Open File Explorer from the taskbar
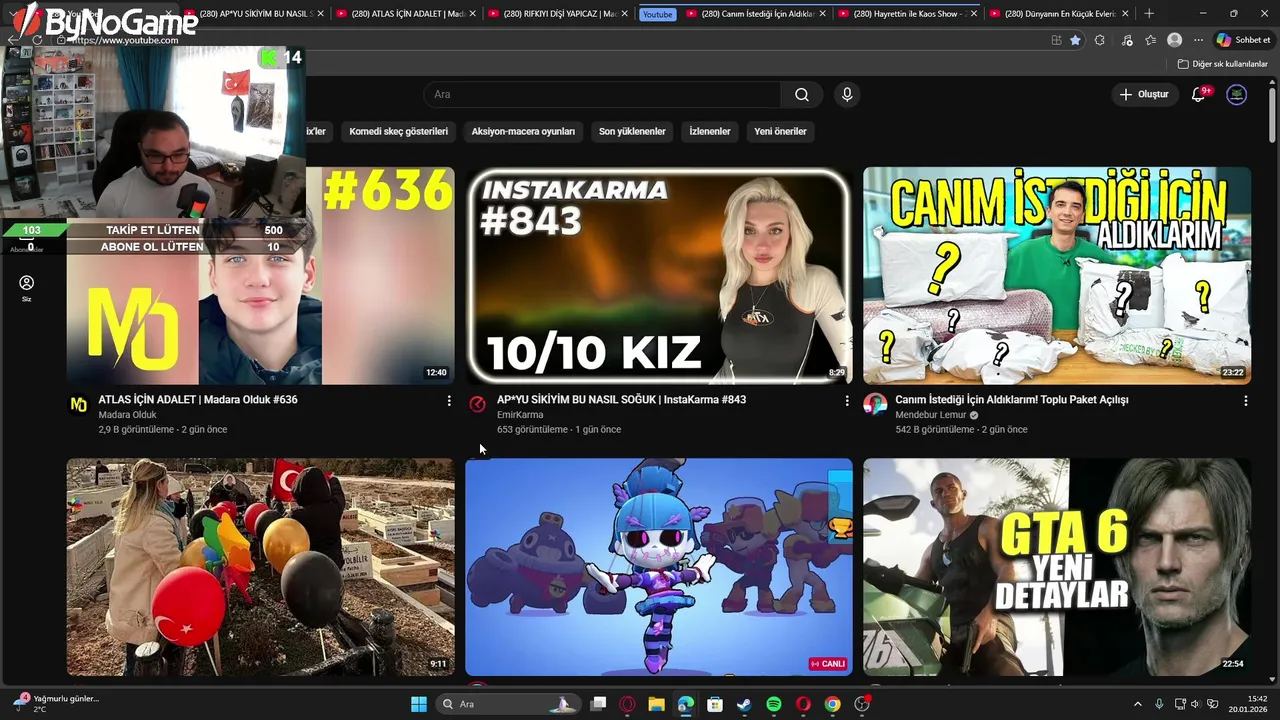1280x720 pixels. tap(656, 704)
